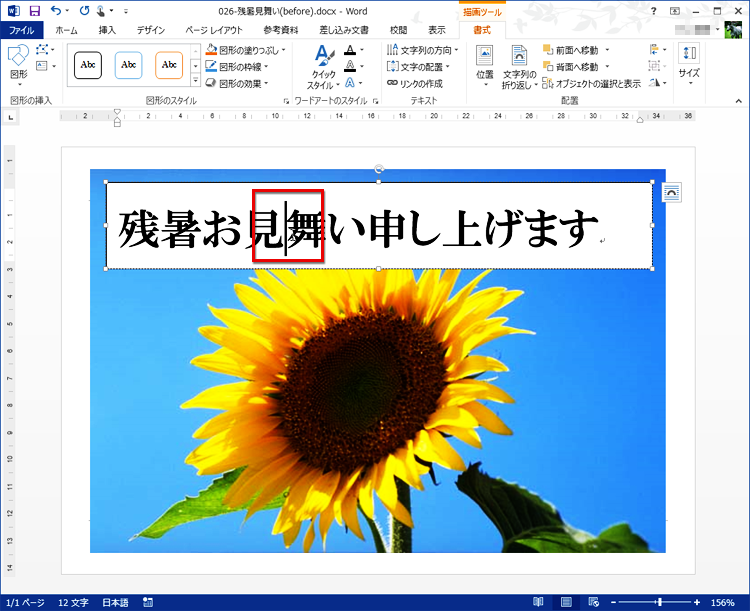The width and height of the screenshot is (750, 611).
Task: Click the draw text box icon
Action: (42, 66)
